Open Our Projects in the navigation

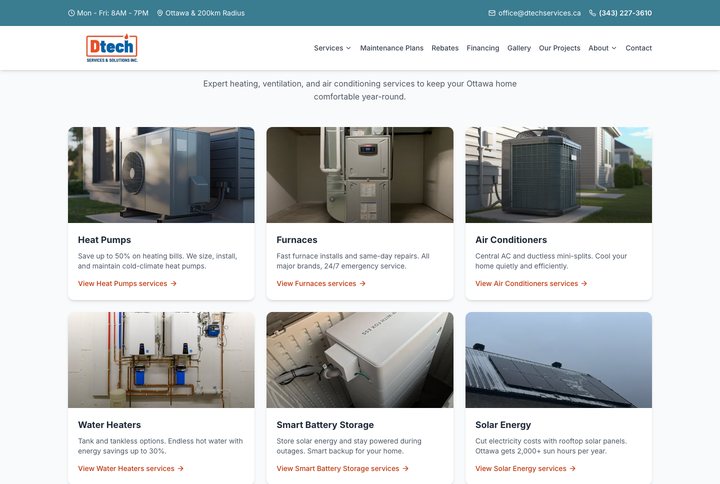pyautogui.click(x=559, y=48)
